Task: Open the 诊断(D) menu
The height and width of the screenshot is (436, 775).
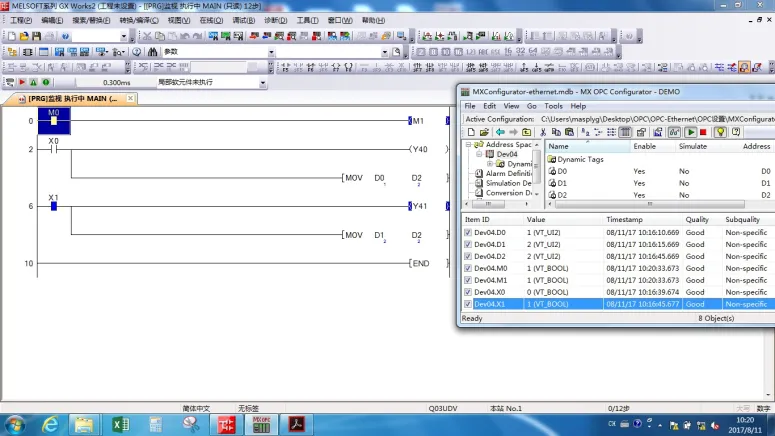Action: pos(275,20)
